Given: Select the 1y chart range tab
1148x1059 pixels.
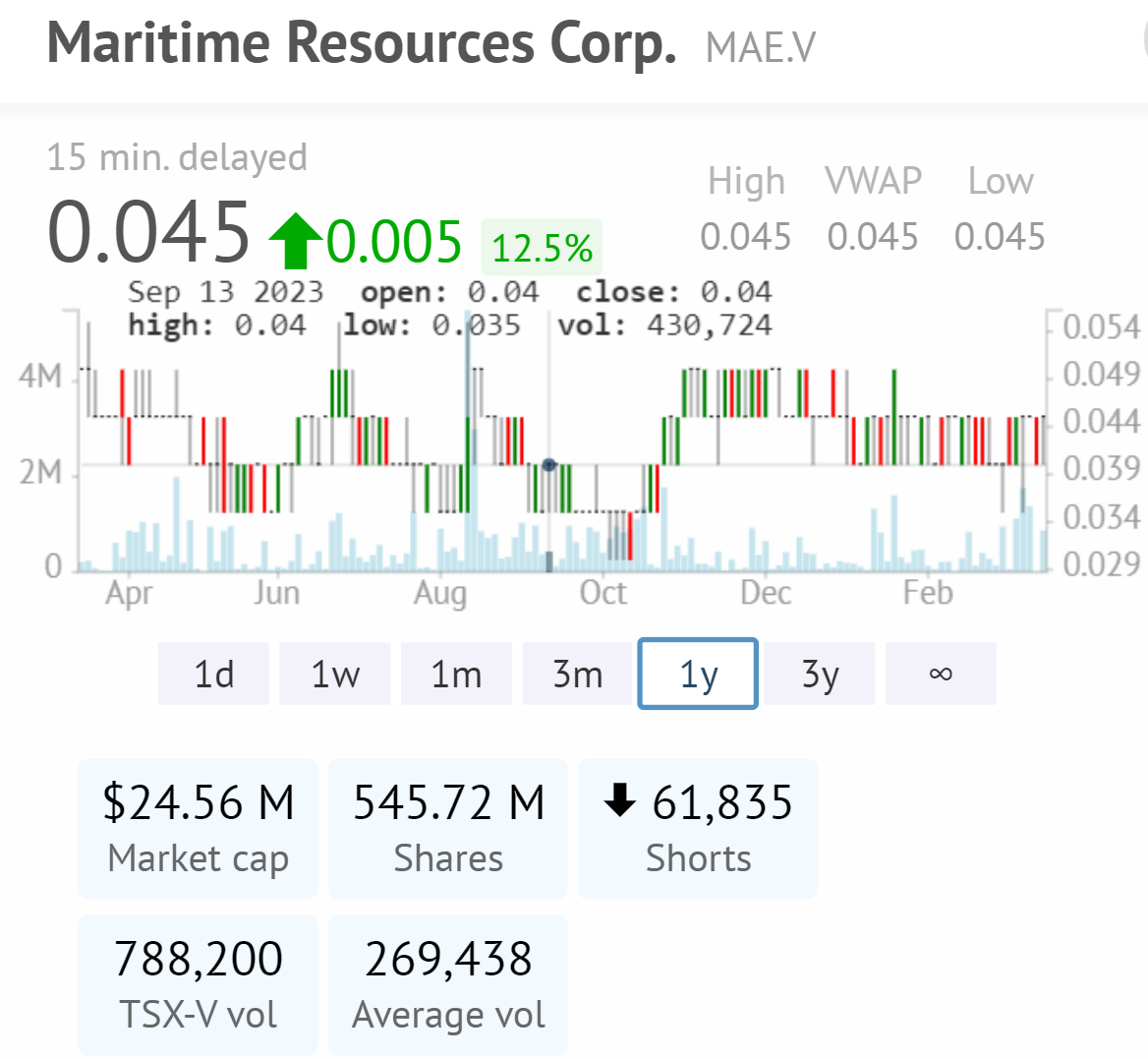Looking at the screenshot, I should point(698,674).
